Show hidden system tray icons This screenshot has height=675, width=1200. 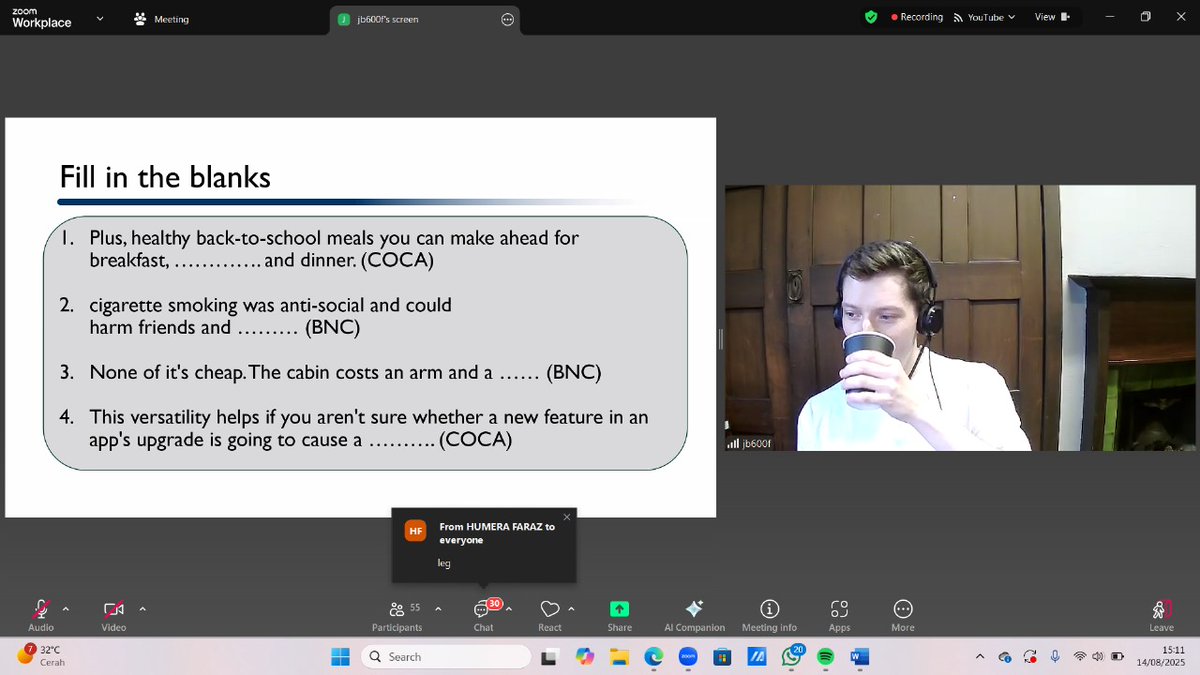coord(980,657)
